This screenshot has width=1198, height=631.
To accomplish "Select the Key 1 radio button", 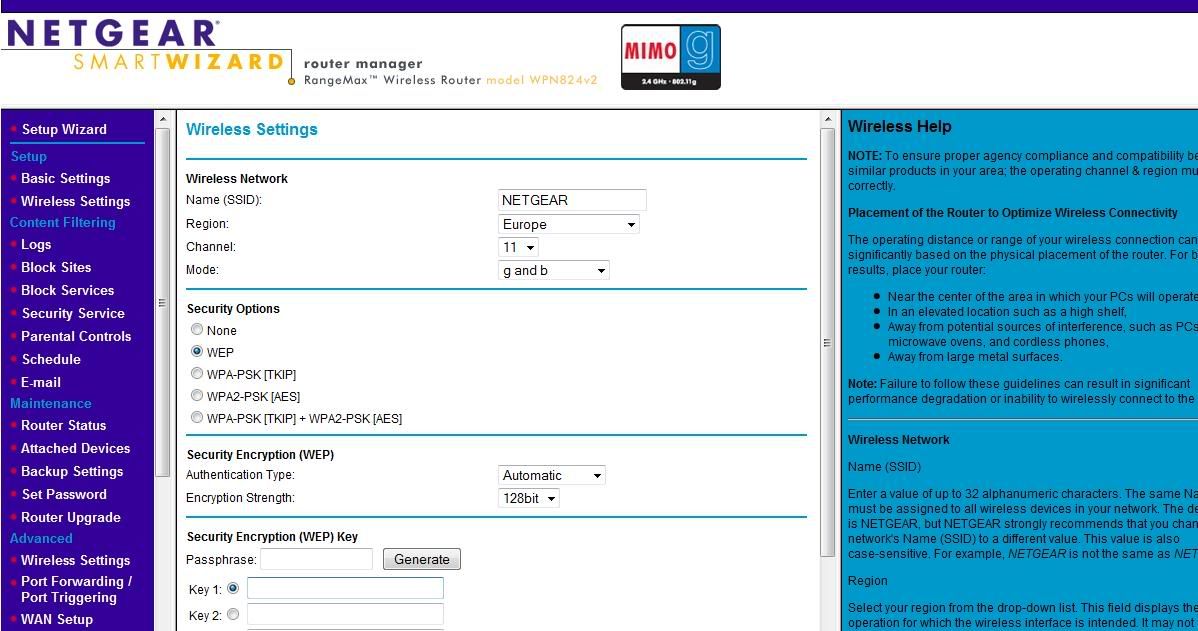I will (233, 588).
